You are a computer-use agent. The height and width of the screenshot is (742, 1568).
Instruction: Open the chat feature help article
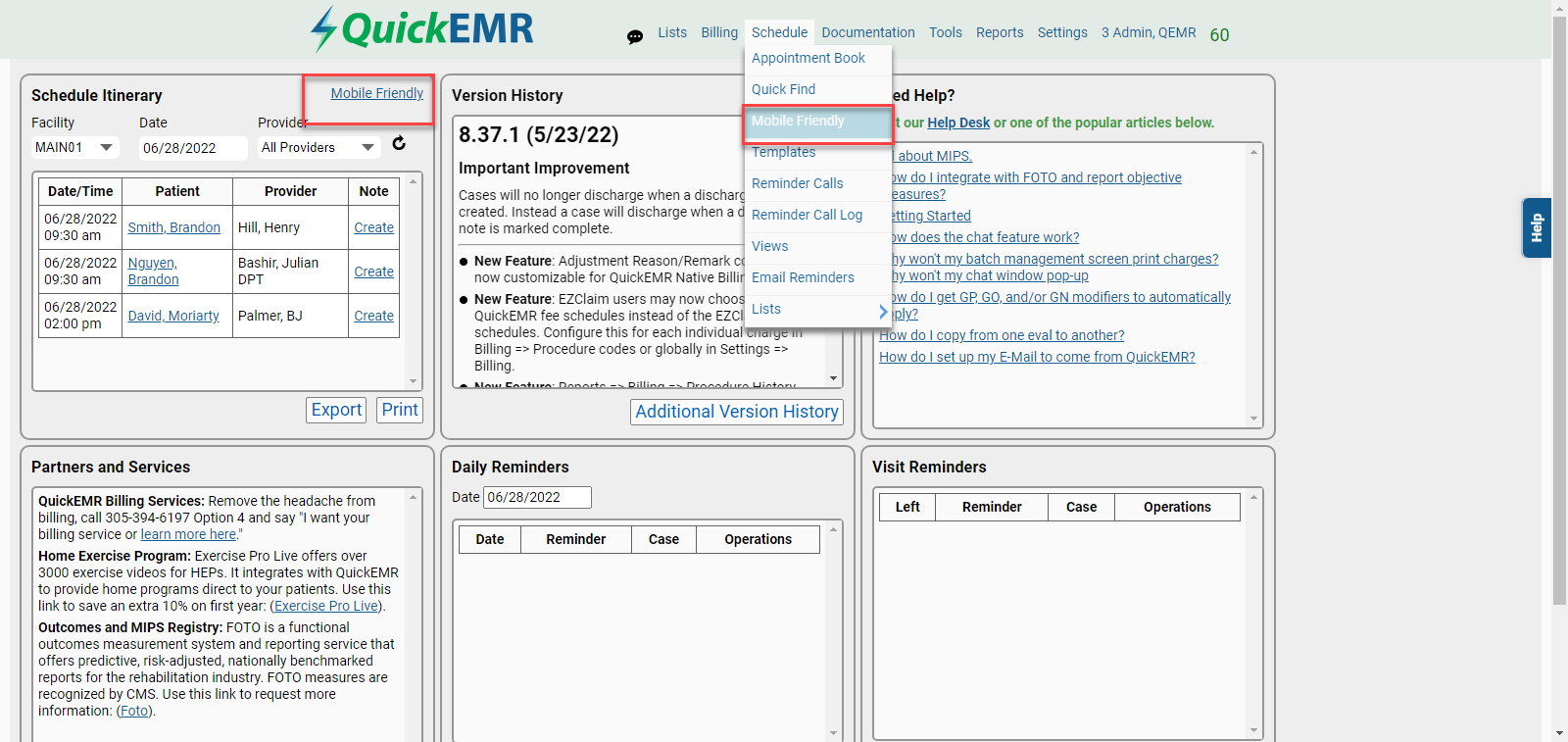coord(985,237)
